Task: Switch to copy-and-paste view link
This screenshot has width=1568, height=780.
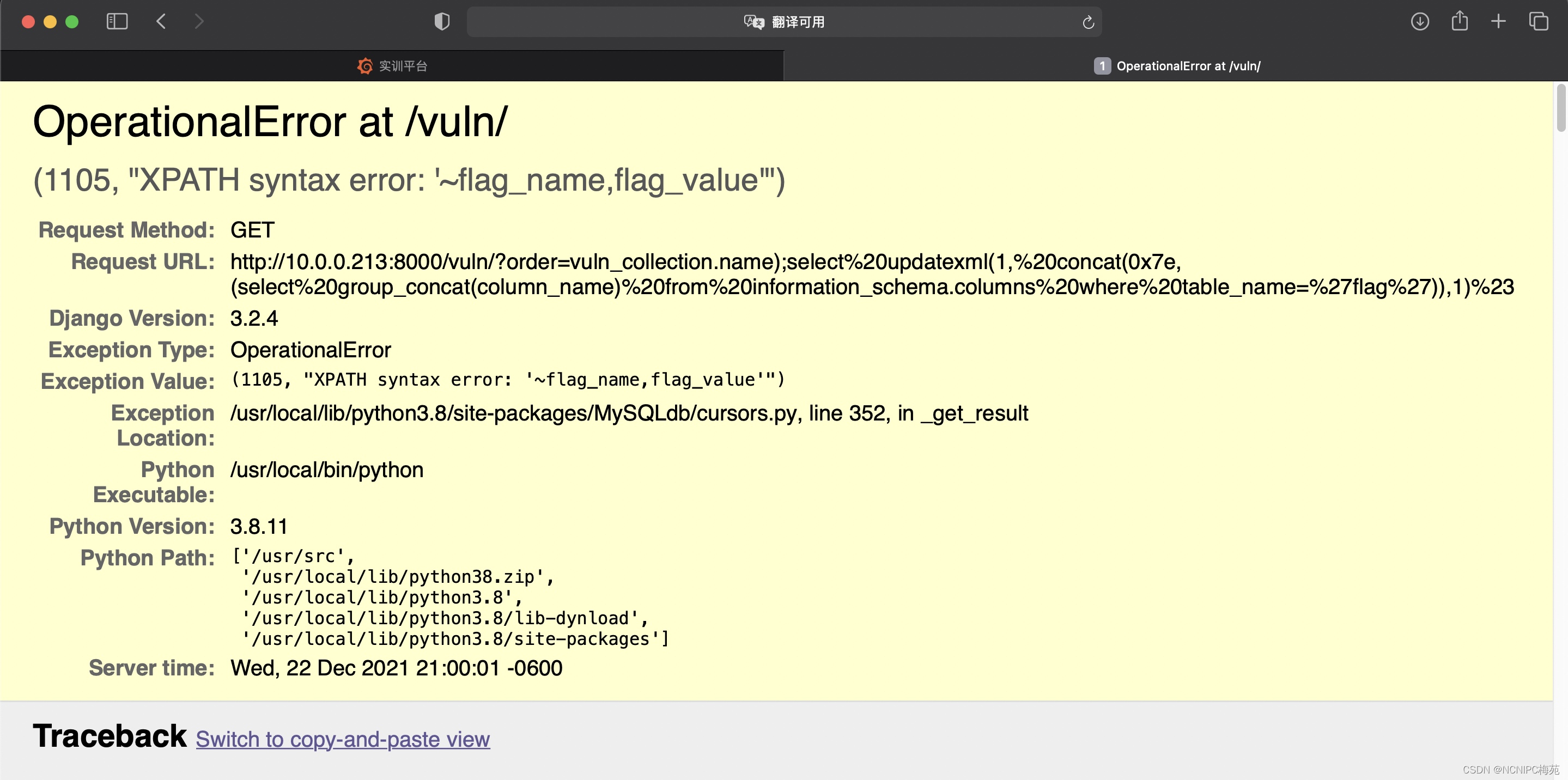Action: 343,739
